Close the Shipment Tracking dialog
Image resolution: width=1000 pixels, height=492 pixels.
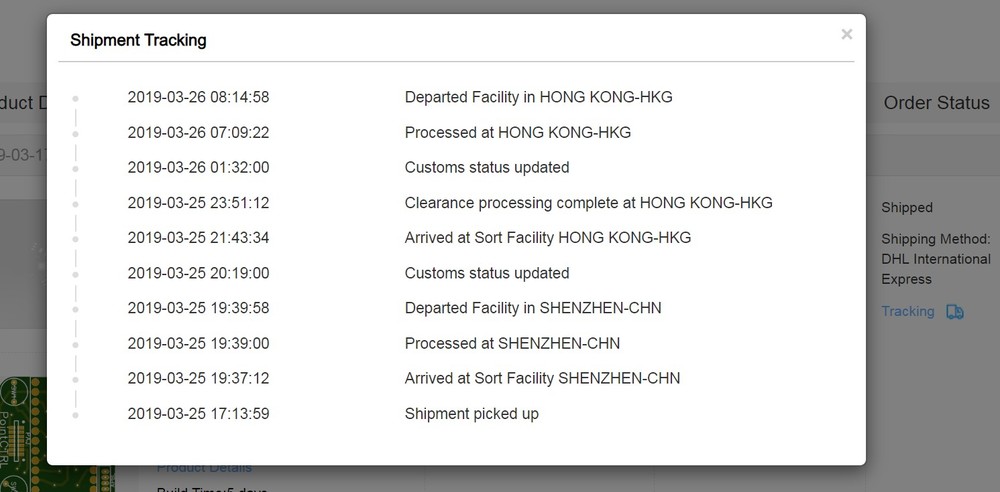(x=846, y=35)
